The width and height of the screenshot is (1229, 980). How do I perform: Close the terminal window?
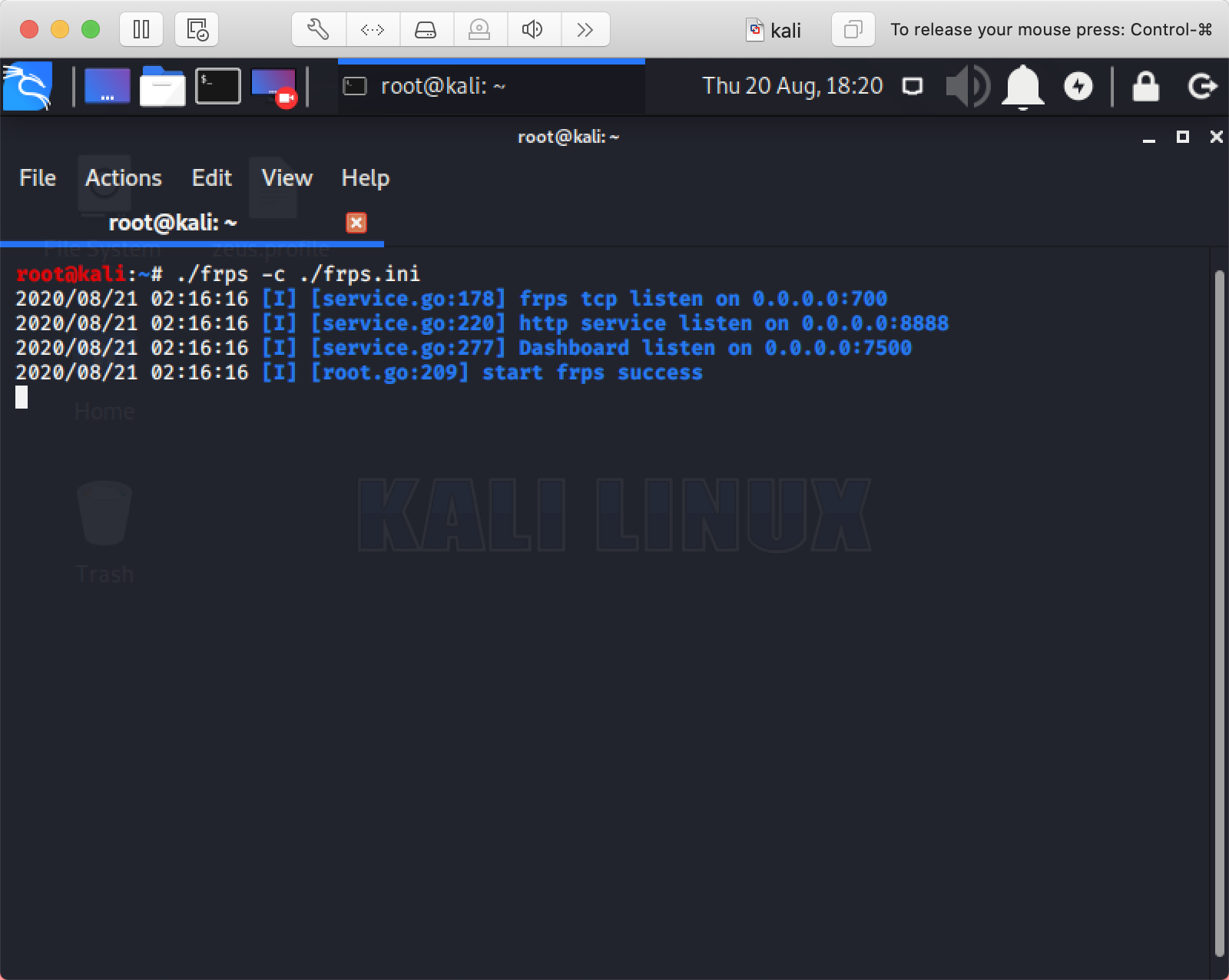tap(1217, 137)
